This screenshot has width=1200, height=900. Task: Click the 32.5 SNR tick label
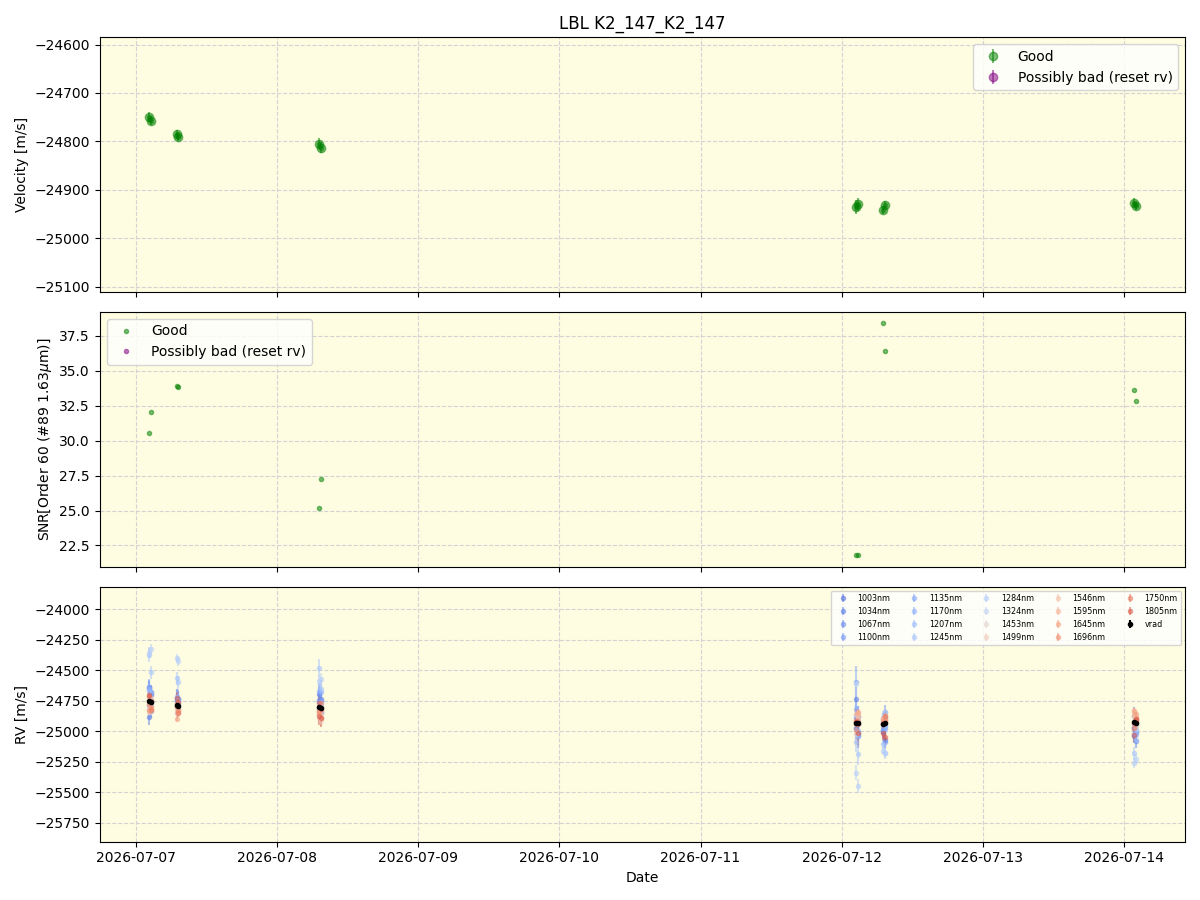click(75, 406)
